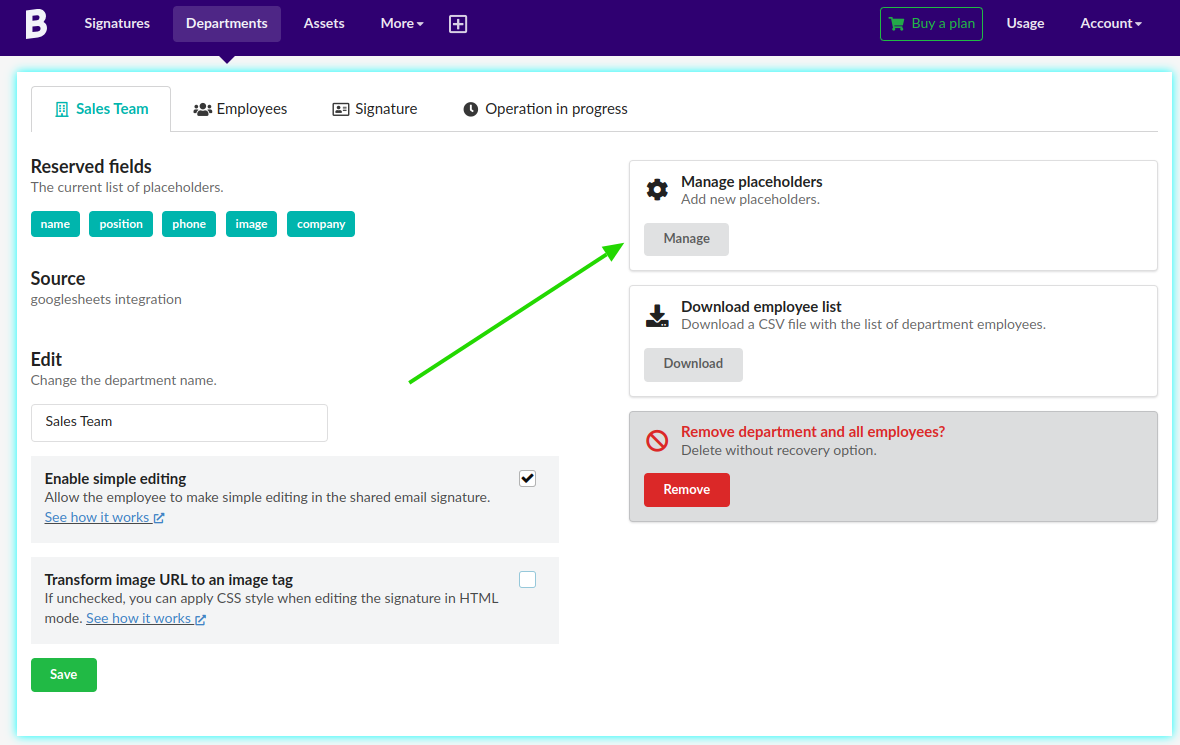Check Transform image URL to an image tag
This screenshot has height=745, width=1180.
coord(527,579)
